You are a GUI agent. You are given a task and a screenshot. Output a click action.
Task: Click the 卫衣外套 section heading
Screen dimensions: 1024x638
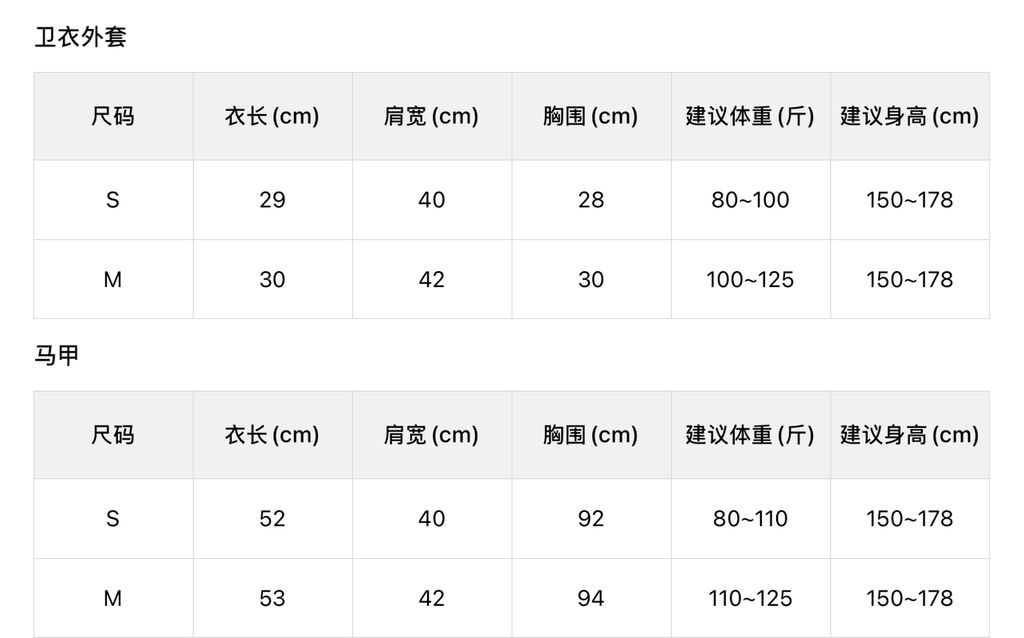(x=81, y=38)
